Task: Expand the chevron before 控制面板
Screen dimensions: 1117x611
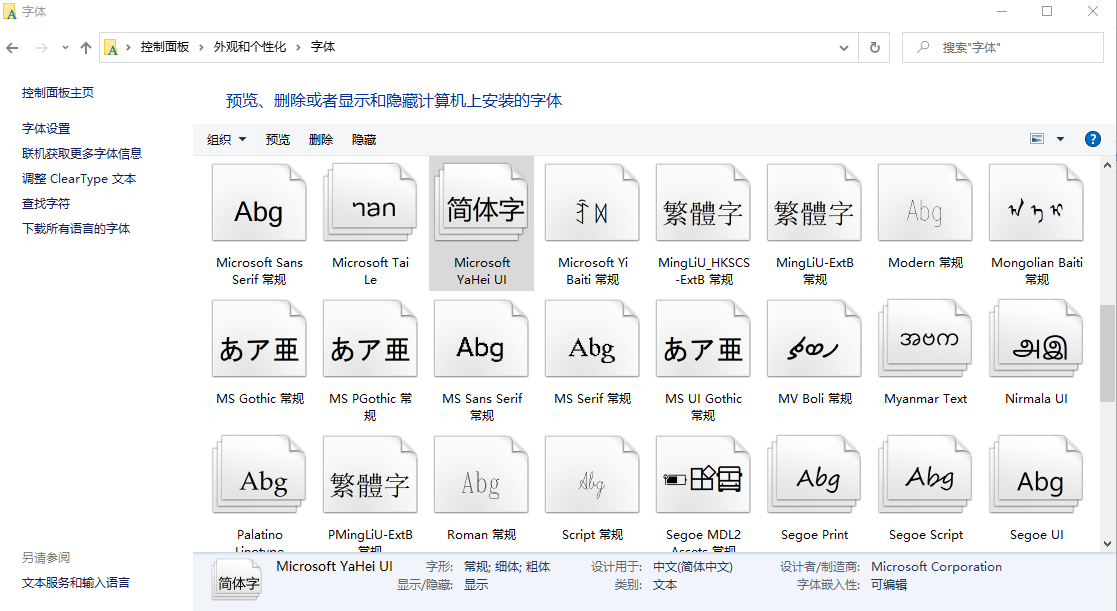Action: coord(128,47)
